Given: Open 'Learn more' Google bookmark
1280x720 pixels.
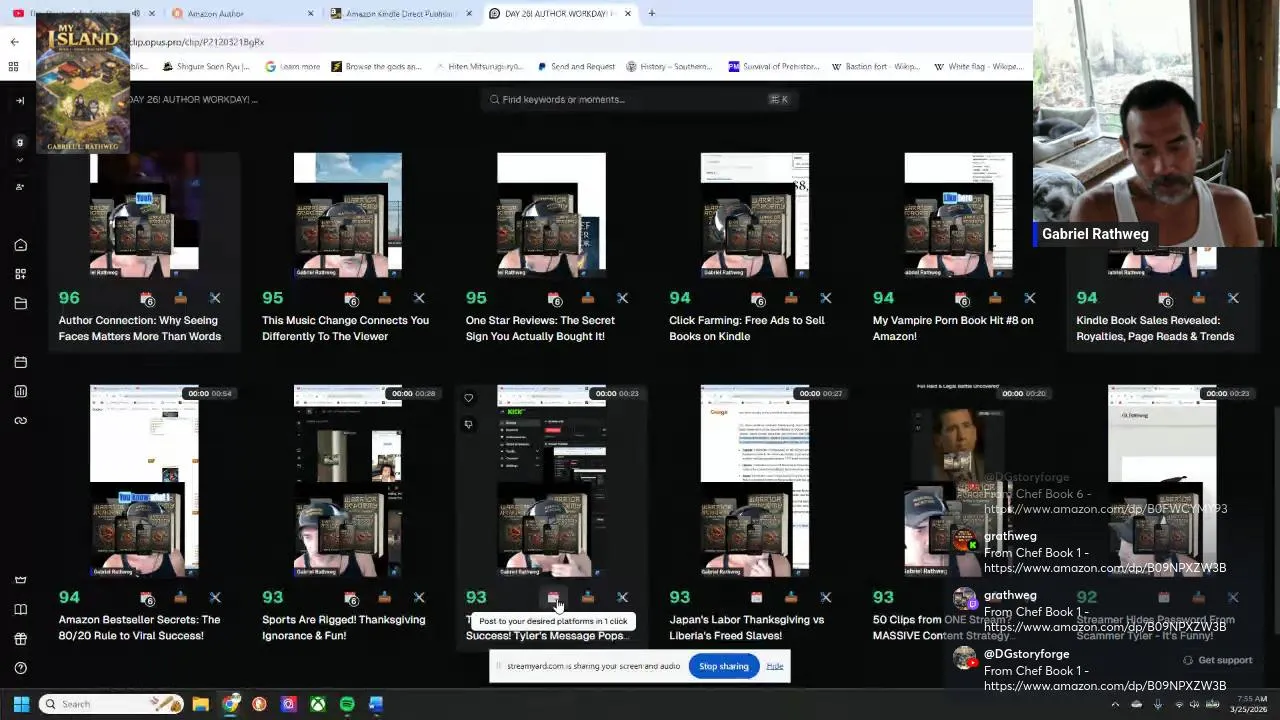Looking at the screenshot, I should tap(292, 67).
